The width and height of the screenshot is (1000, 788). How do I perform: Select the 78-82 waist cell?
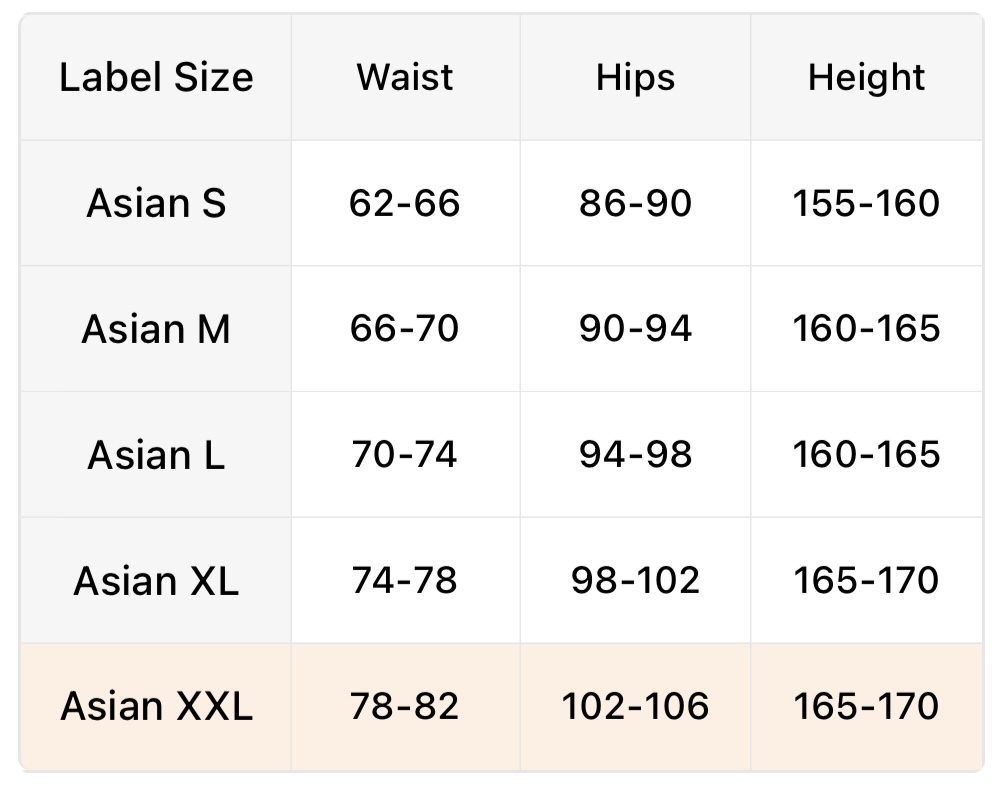click(x=405, y=707)
